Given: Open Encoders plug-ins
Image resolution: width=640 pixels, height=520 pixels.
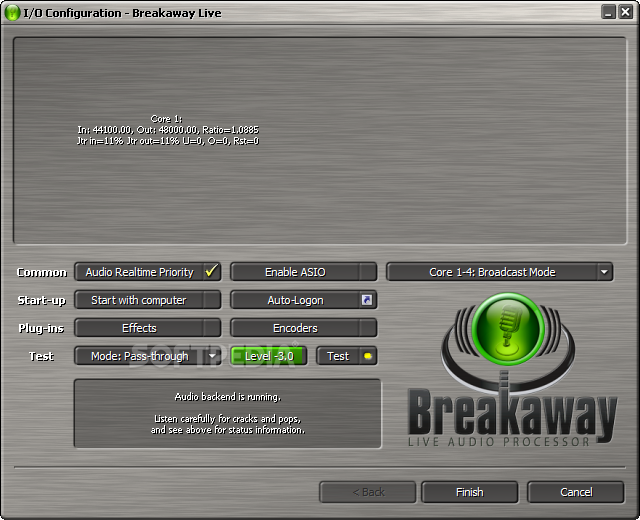Looking at the screenshot, I should pos(303,328).
